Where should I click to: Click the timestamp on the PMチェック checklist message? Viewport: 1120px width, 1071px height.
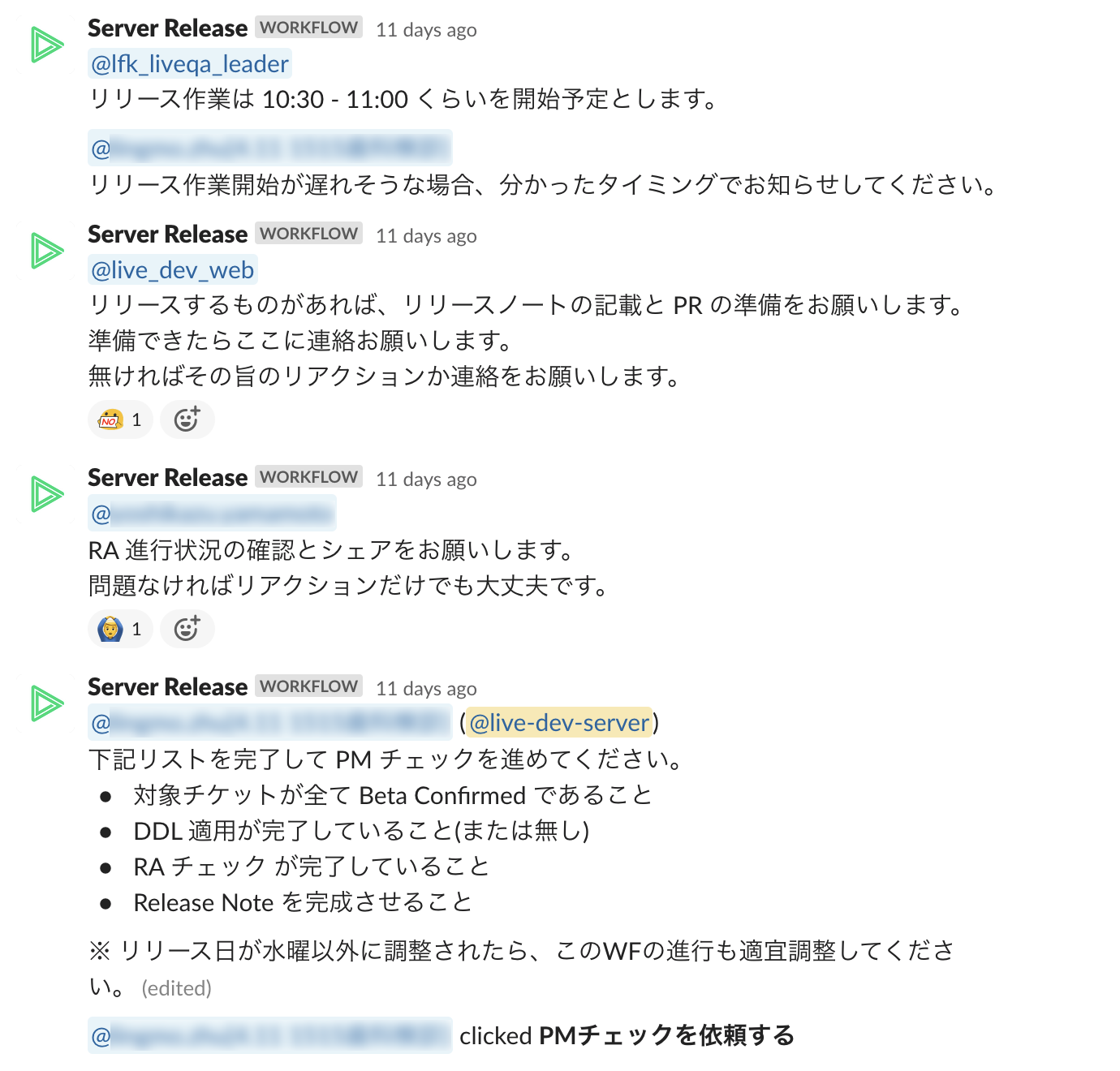(x=426, y=689)
